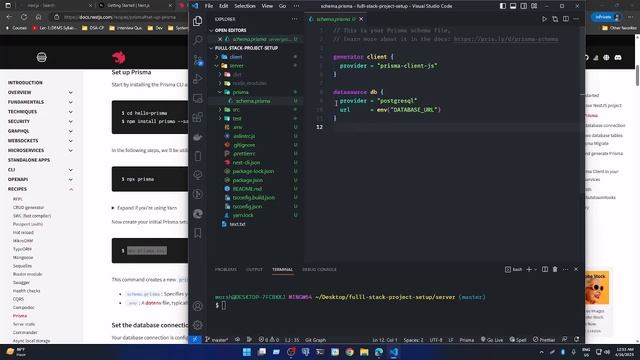The height and width of the screenshot is (360, 640).
Task: Open Run and Debug view
Action: pos(198,79)
